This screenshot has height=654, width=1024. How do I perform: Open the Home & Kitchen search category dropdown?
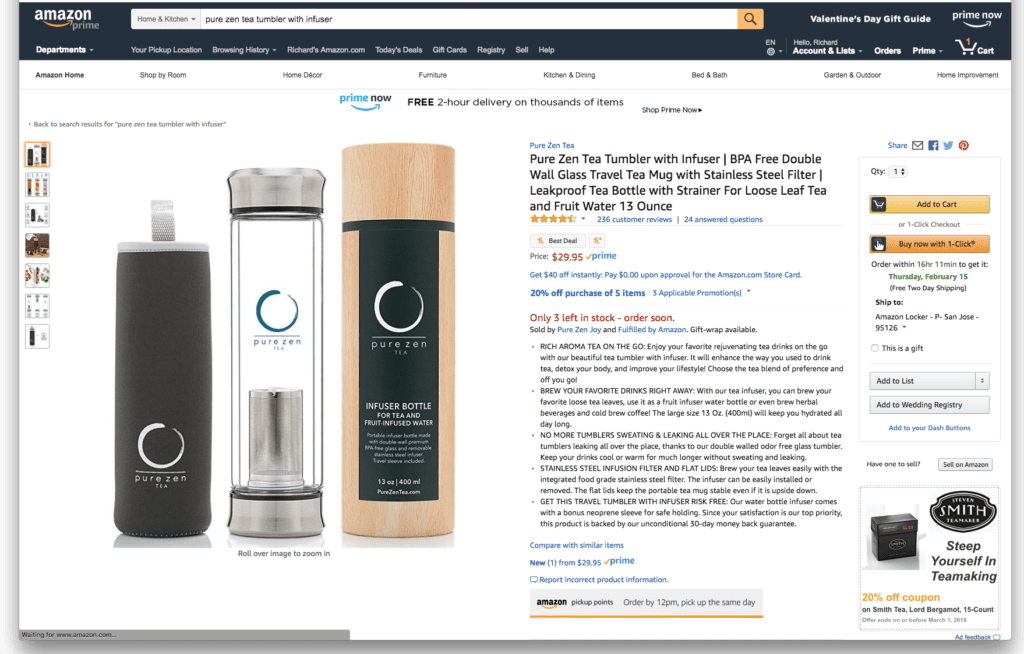pyautogui.click(x=166, y=19)
